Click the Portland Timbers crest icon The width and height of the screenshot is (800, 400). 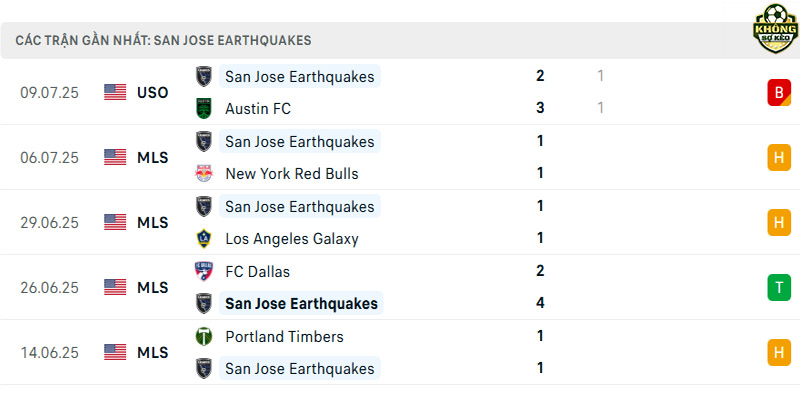coord(204,336)
